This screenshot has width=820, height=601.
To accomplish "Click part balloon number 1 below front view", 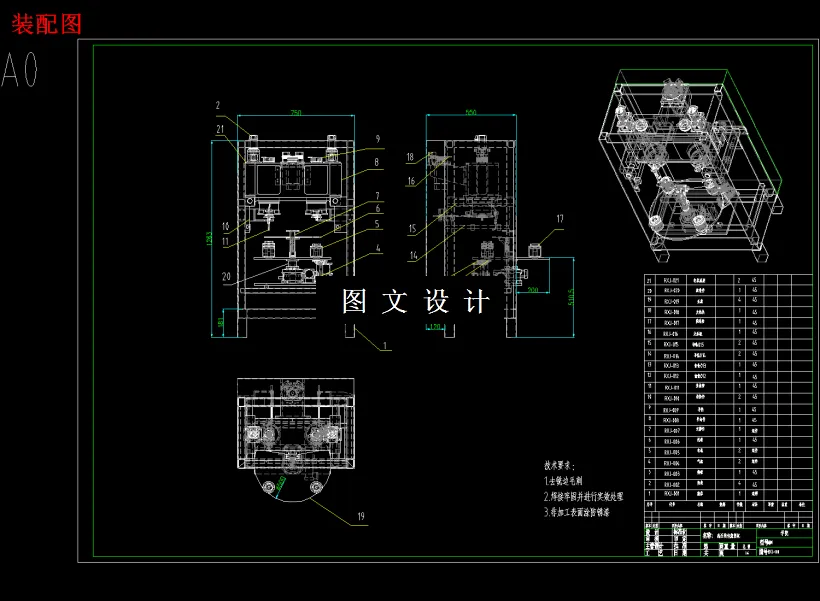I will 385,345.
